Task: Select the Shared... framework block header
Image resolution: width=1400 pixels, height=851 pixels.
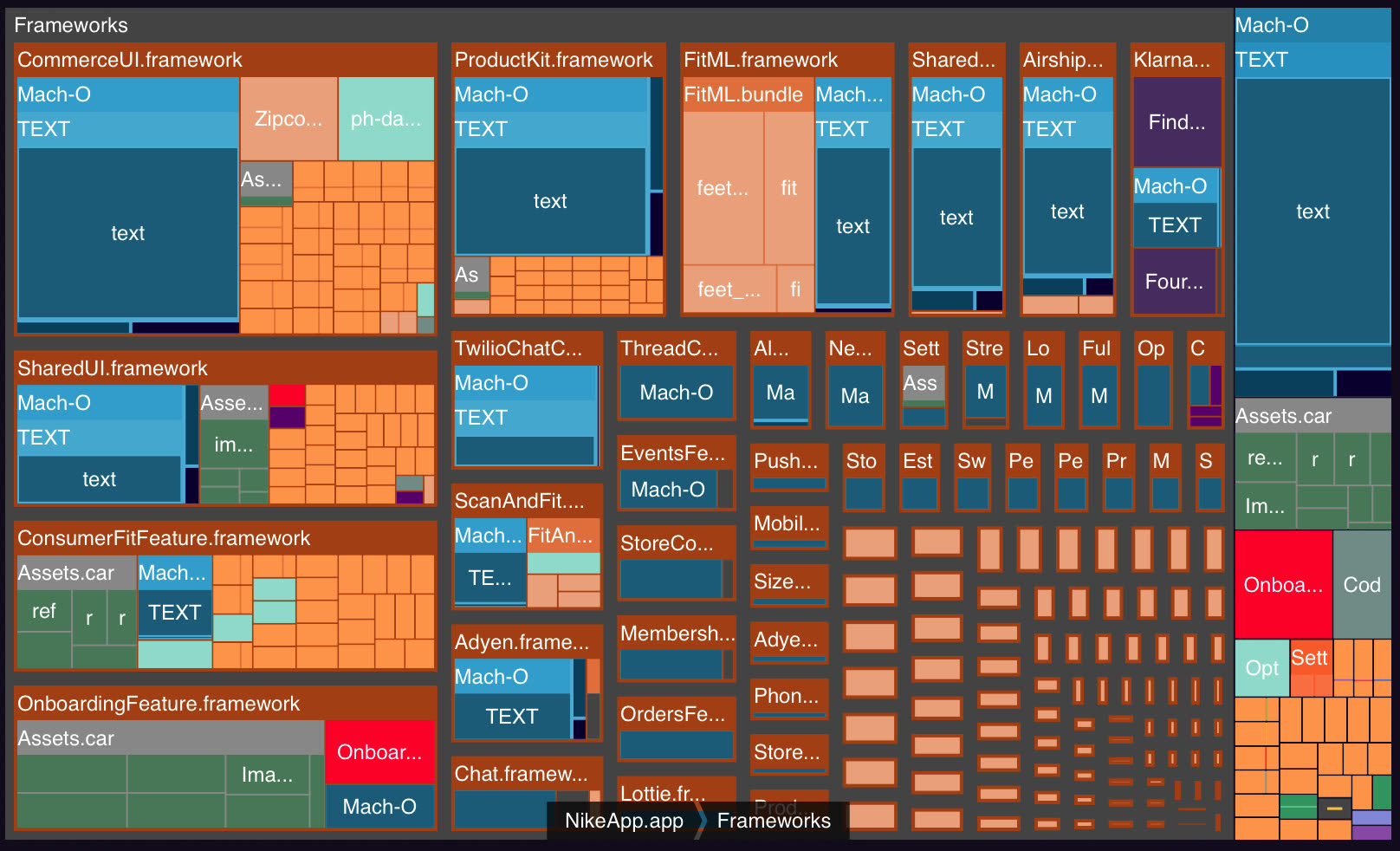Action: [x=956, y=60]
